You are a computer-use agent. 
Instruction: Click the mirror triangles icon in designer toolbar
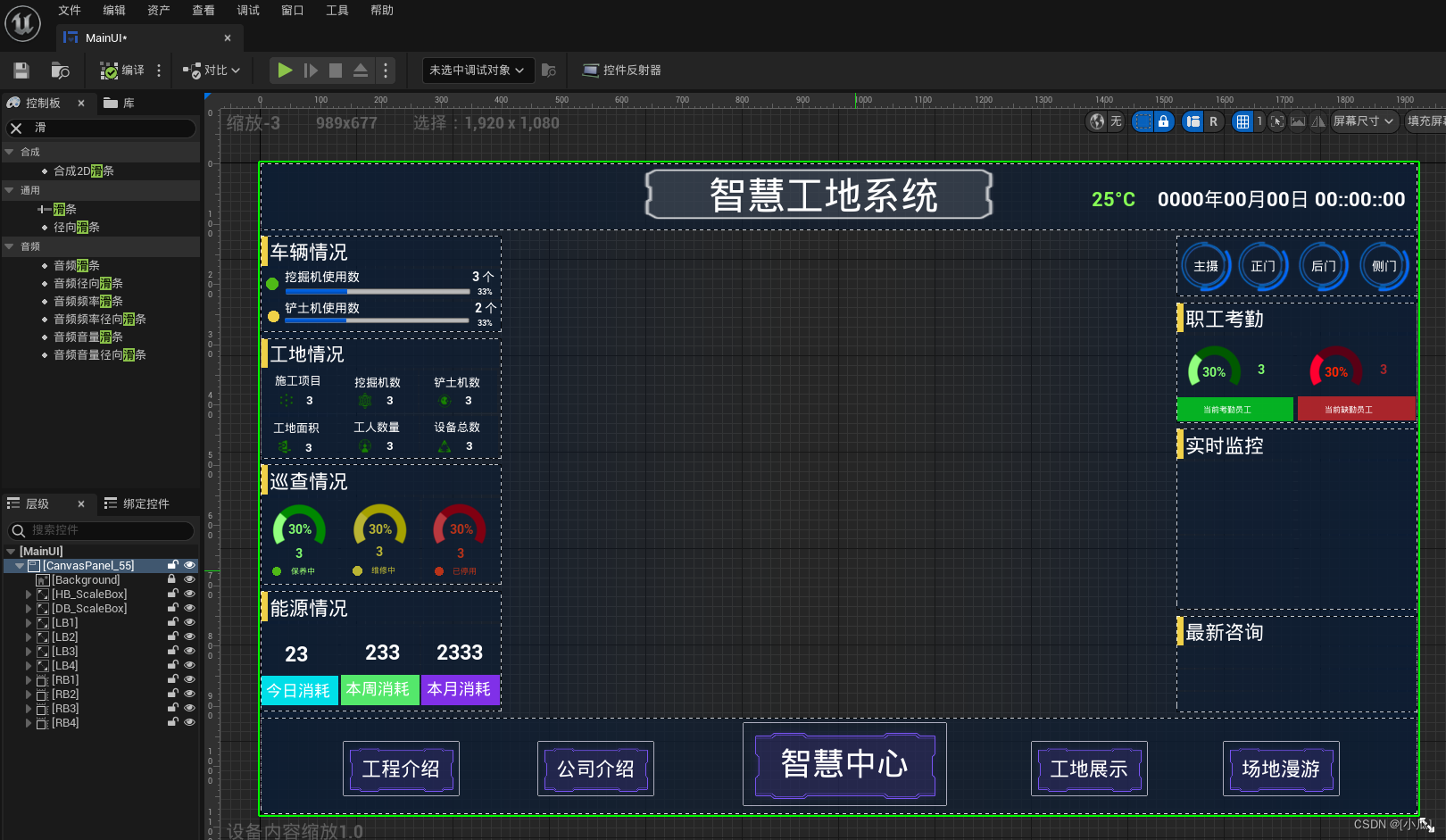pos(1318,121)
